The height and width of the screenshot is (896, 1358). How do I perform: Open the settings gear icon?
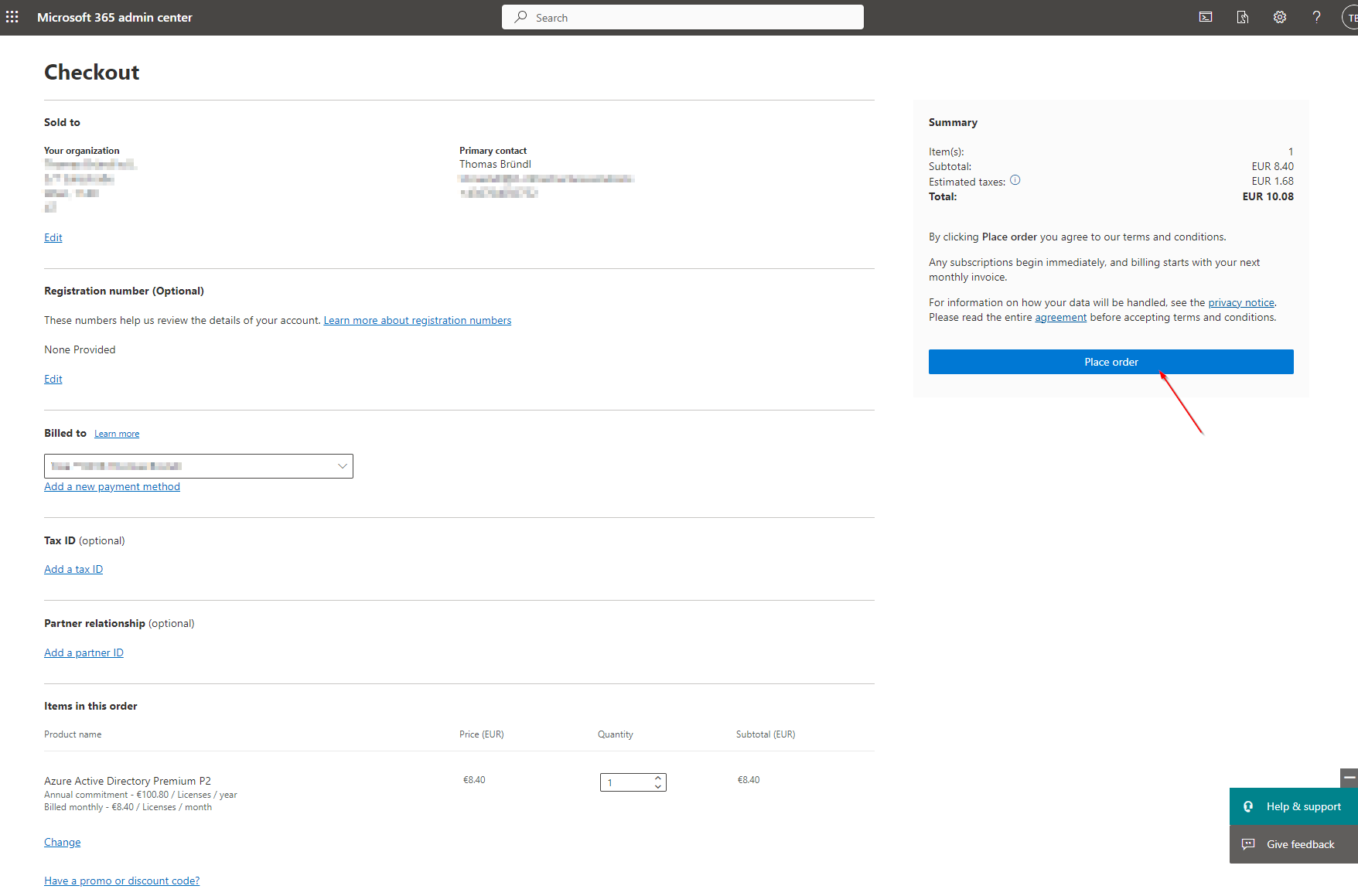[1280, 17]
